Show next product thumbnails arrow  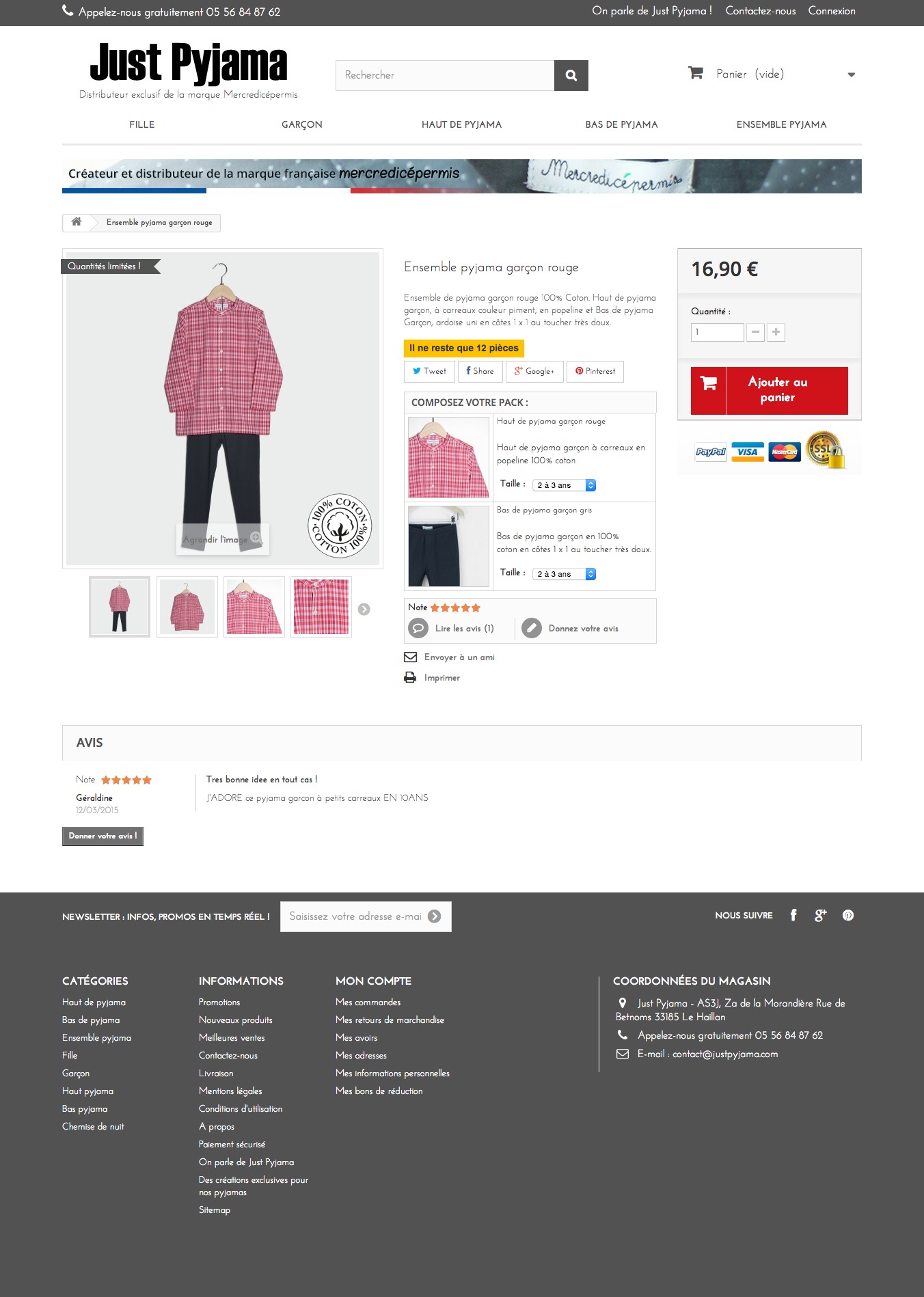[364, 609]
